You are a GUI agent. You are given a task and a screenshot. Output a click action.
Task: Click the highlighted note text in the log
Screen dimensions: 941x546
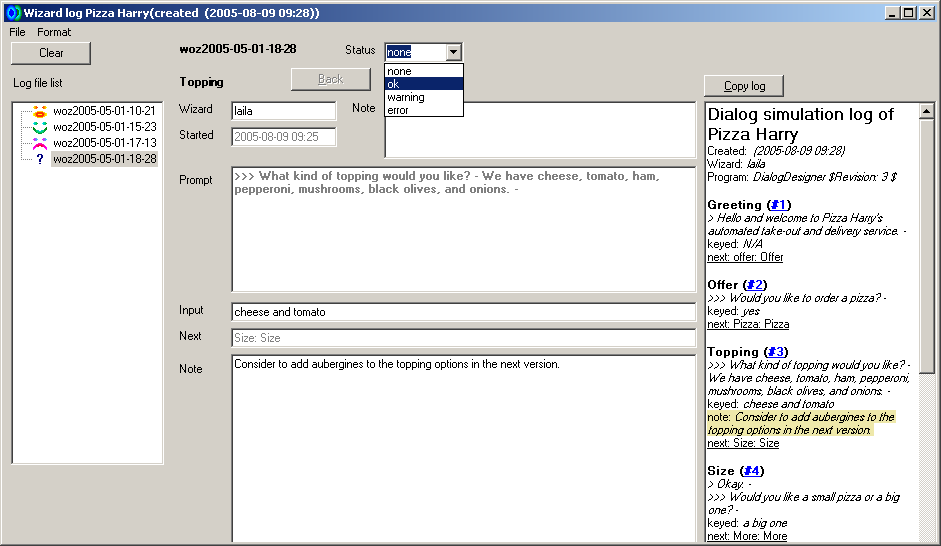coord(801,424)
